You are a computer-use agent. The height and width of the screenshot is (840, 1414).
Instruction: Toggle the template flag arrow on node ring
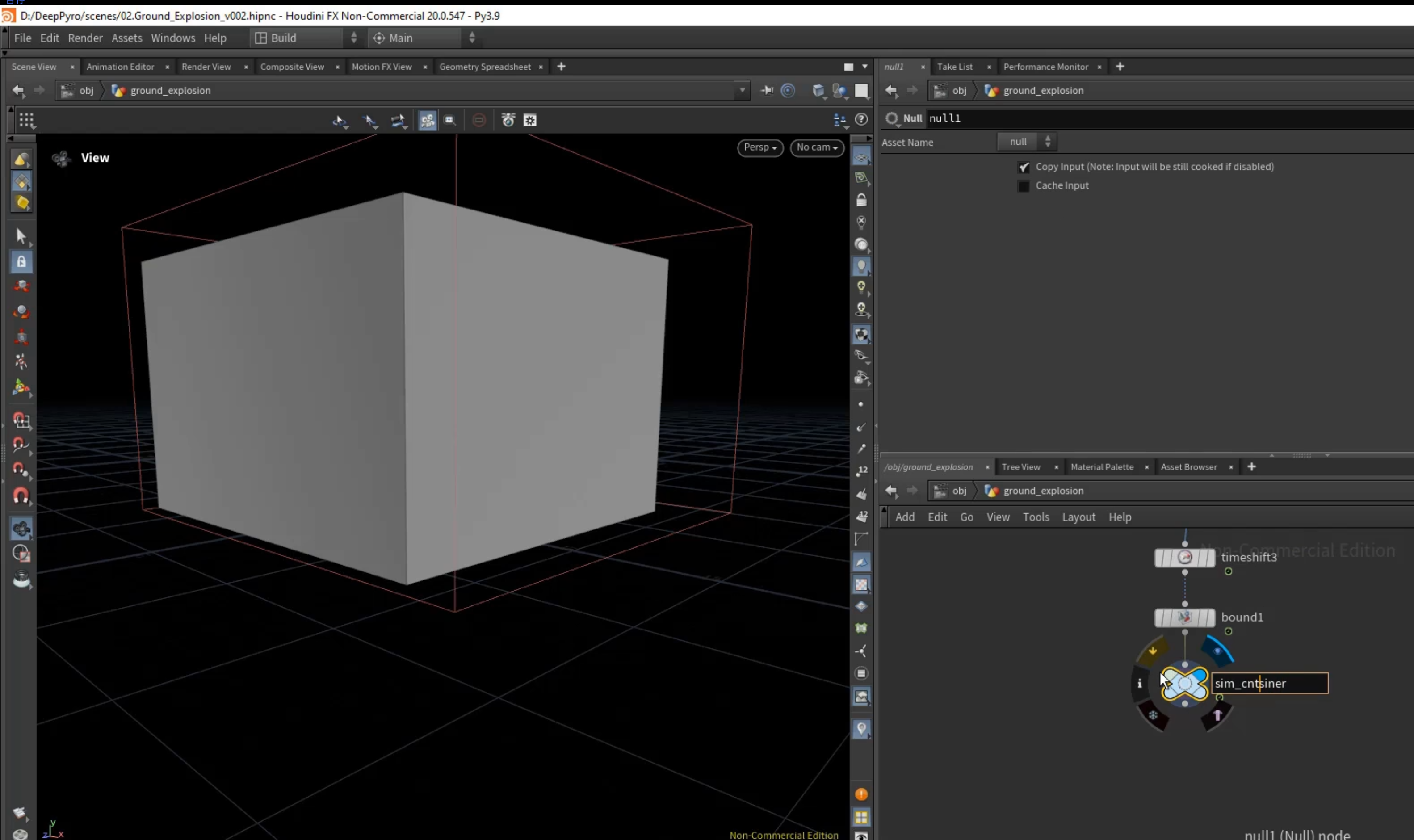tap(1217, 716)
